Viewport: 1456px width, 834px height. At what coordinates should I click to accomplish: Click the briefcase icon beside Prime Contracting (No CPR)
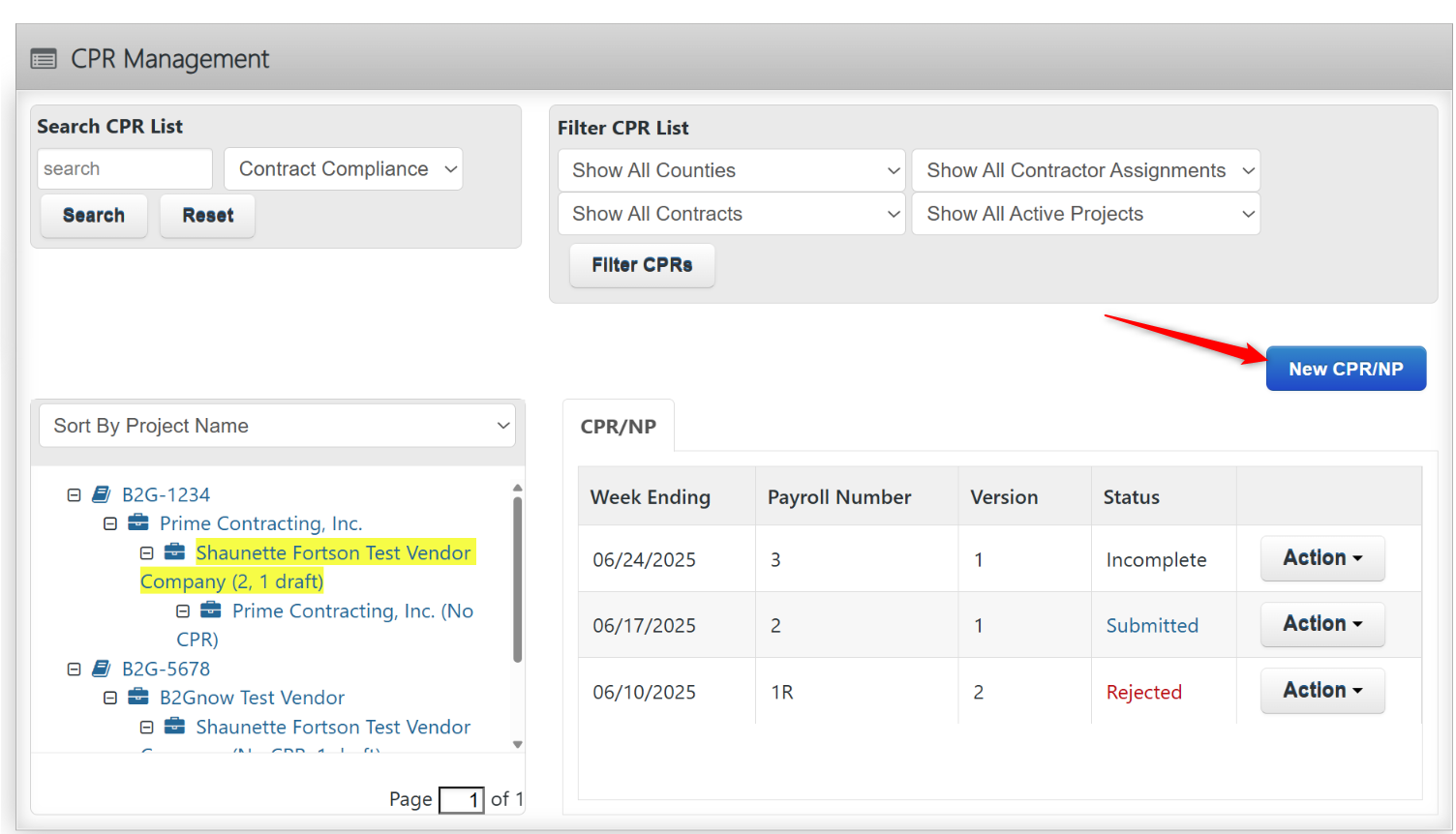tap(209, 611)
